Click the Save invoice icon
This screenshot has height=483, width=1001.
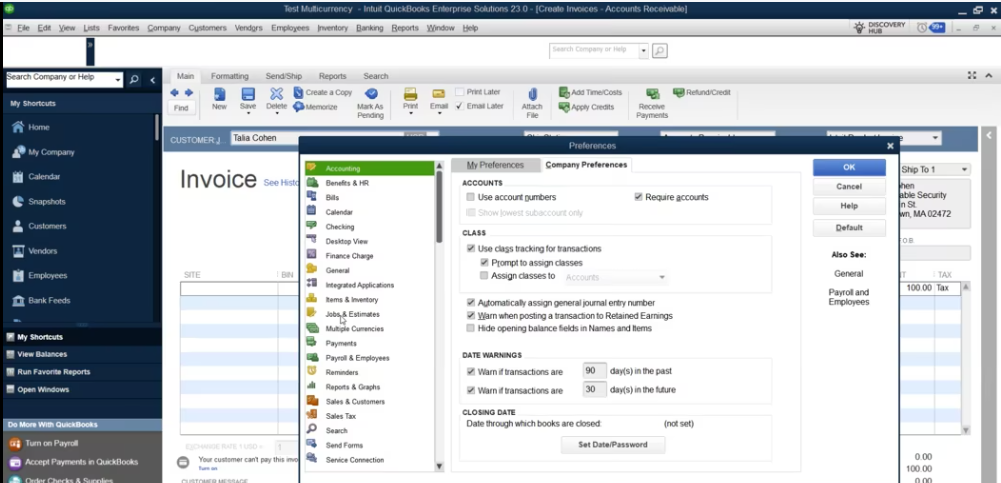pos(248,94)
